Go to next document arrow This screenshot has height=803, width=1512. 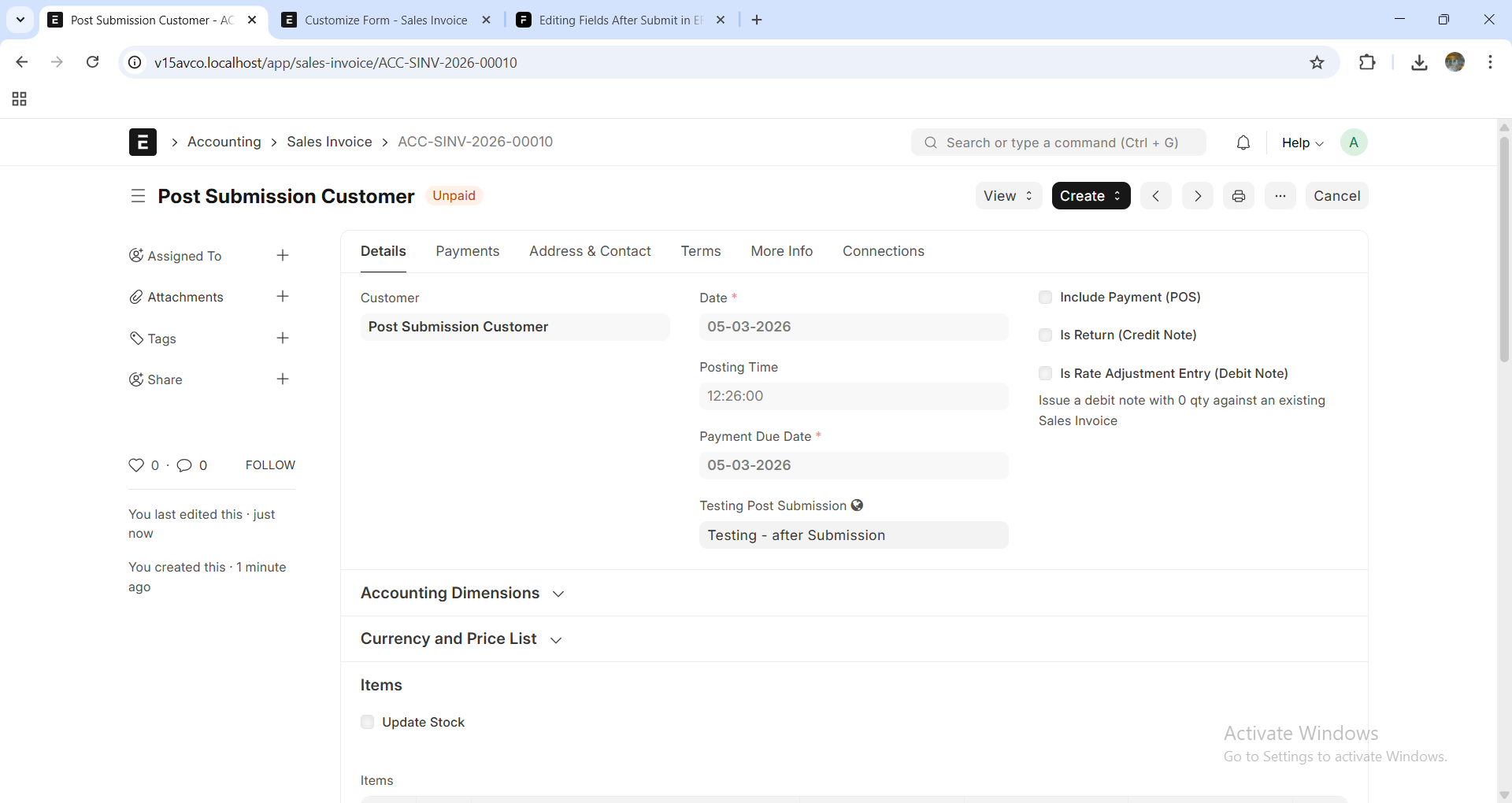[1197, 196]
